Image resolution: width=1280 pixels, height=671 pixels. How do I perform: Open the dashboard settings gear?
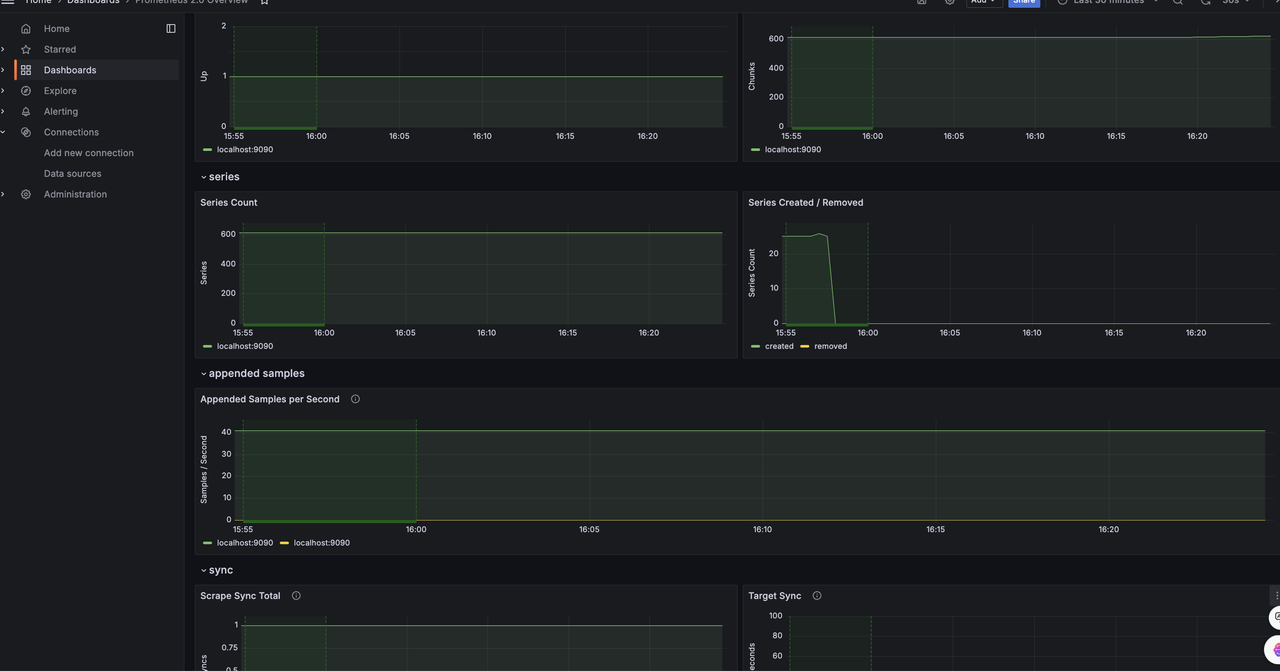[949, 2]
